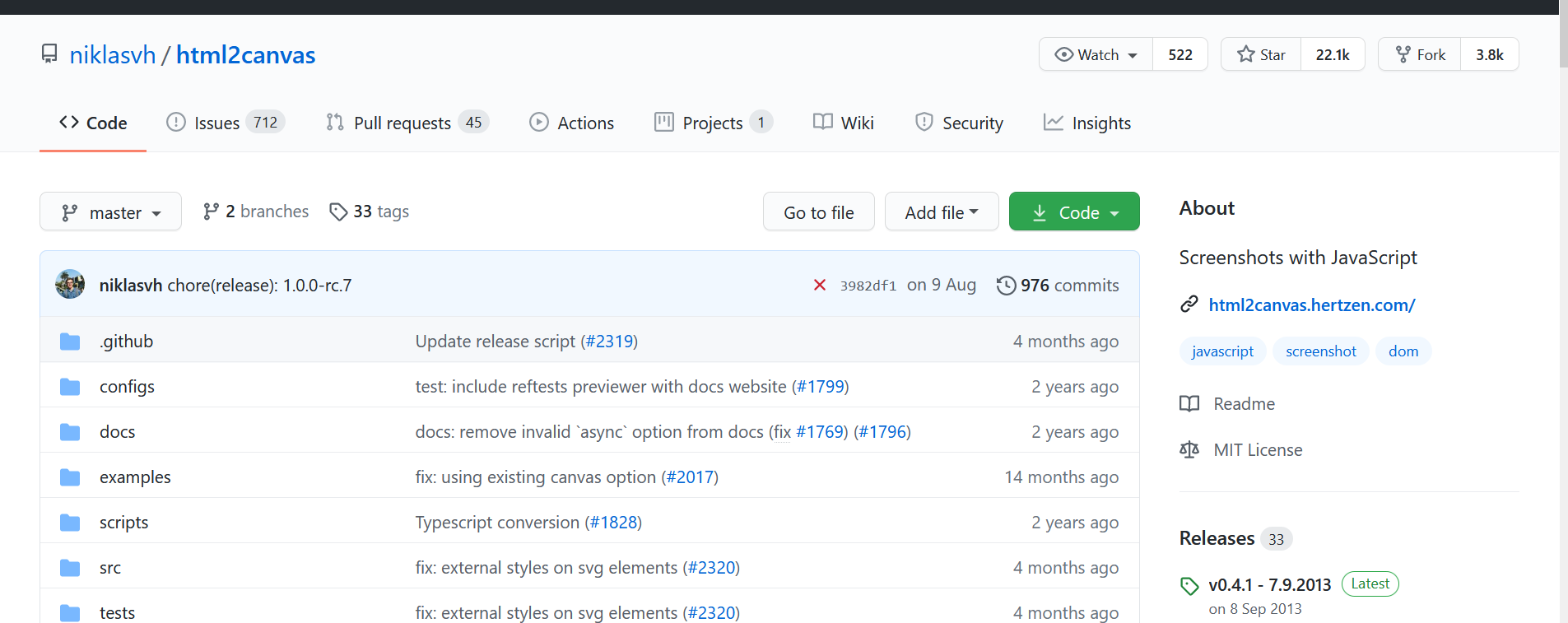Open the chore(release): 1.0.0-rc.7 commit message
The height and width of the screenshot is (623, 1568).
coord(259,286)
